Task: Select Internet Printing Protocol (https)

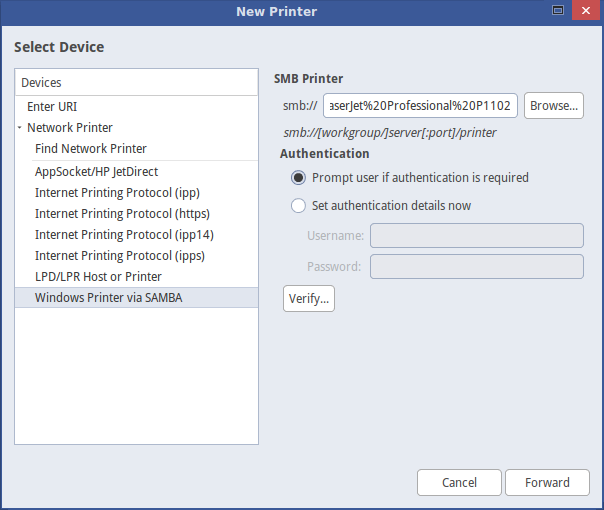Action: (122, 213)
